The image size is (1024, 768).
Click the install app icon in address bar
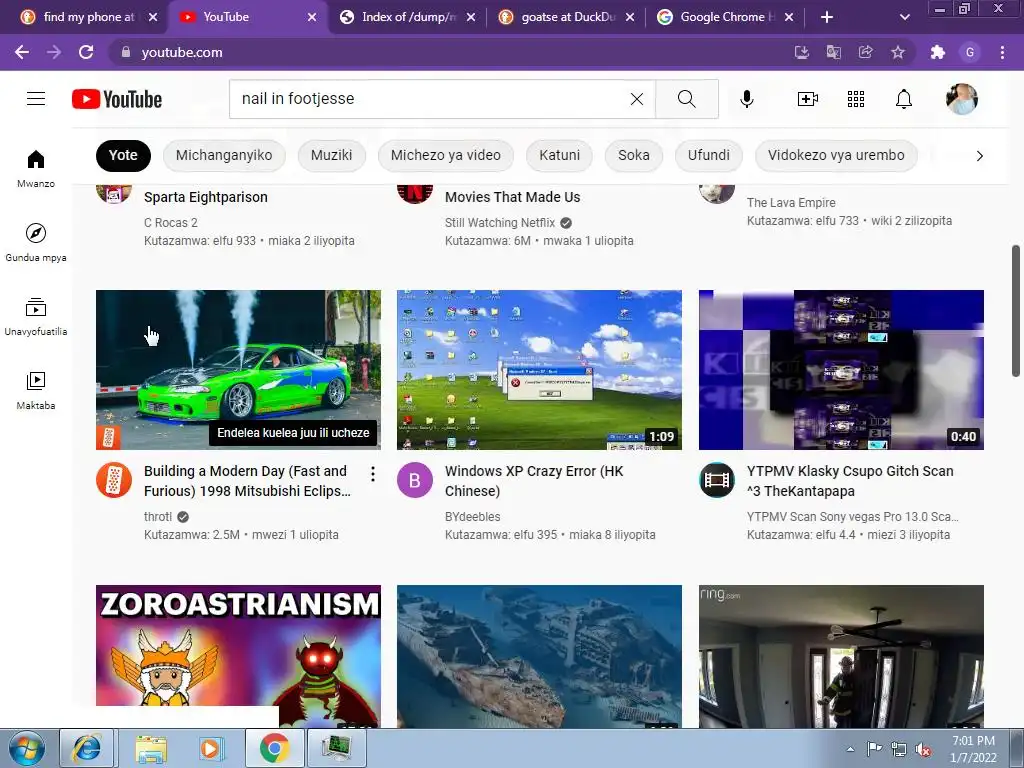pos(802,52)
